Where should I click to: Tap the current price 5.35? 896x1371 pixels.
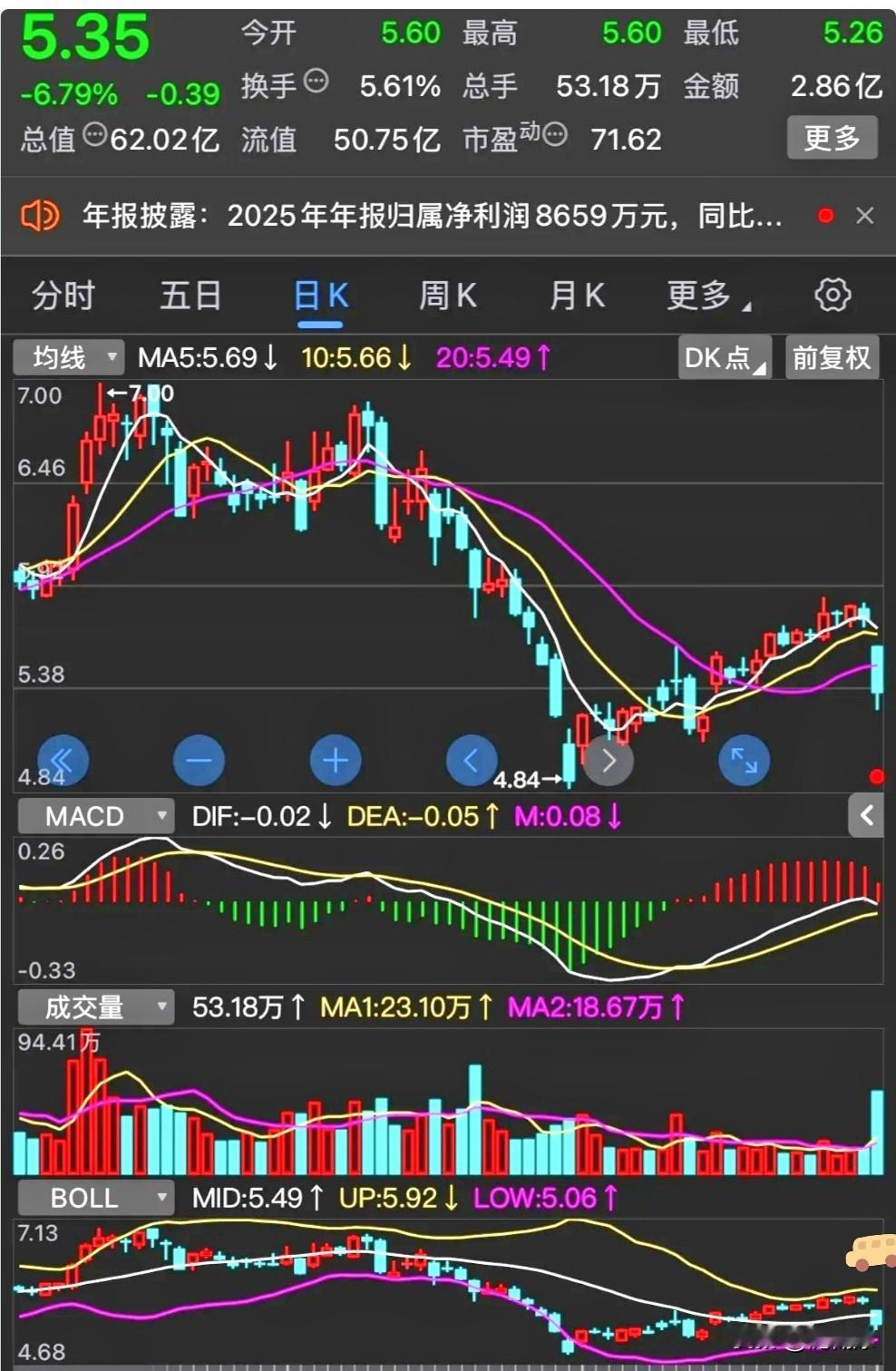coord(85,37)
